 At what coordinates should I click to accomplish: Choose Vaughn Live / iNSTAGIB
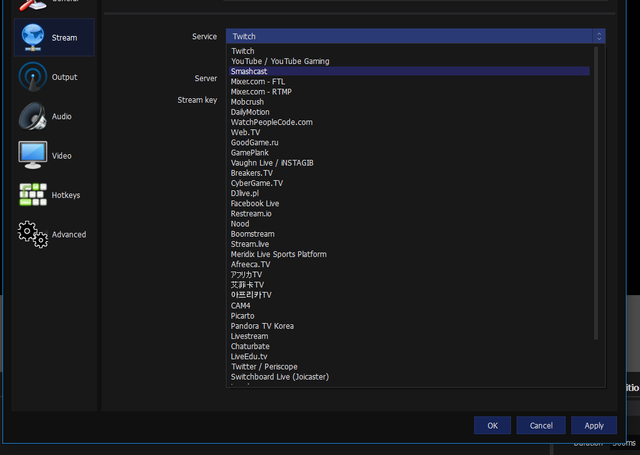tap(410, 163)
